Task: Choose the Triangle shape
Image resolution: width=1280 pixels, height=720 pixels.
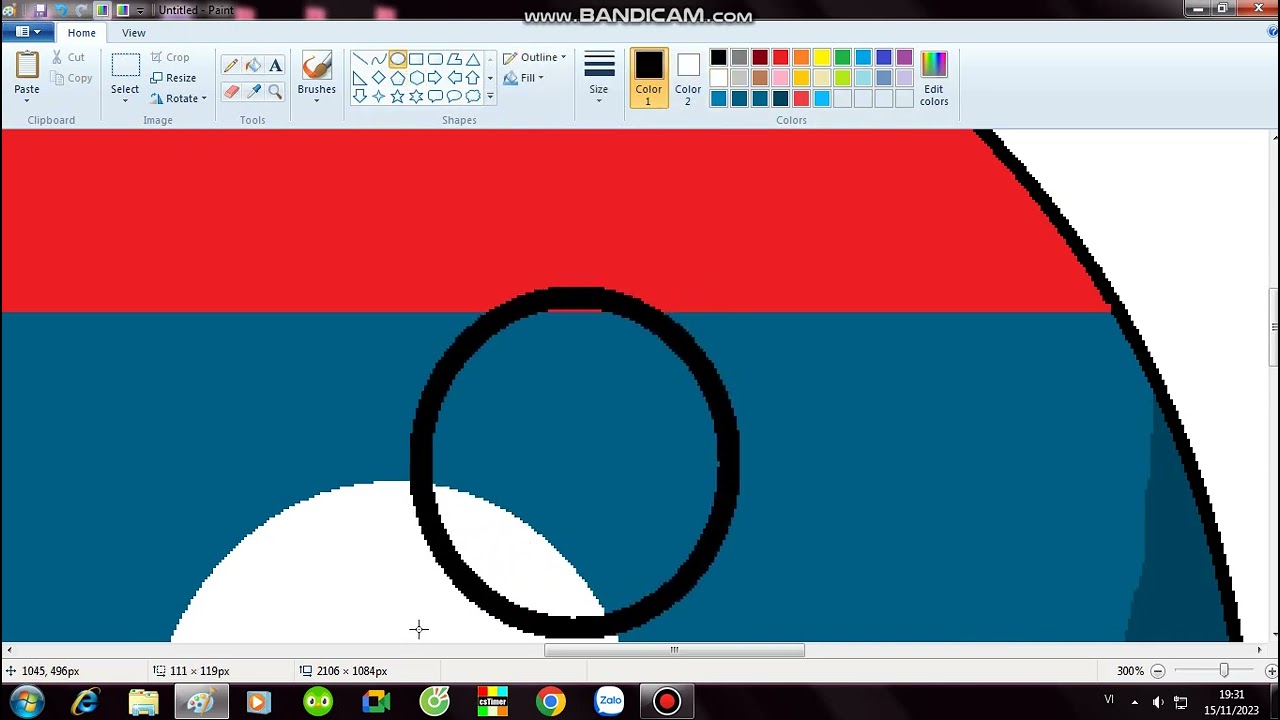Action: (x=473, y=59)
